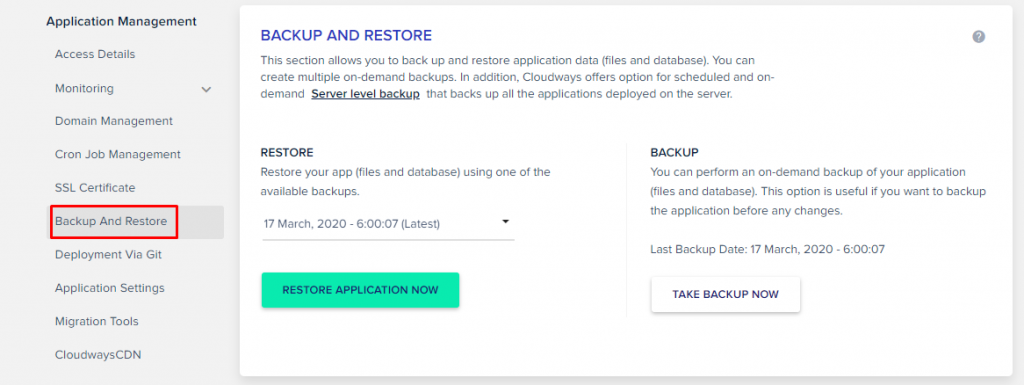
Task: Select CloudwaysCDN in sidebar
Action: coord(98,355)
